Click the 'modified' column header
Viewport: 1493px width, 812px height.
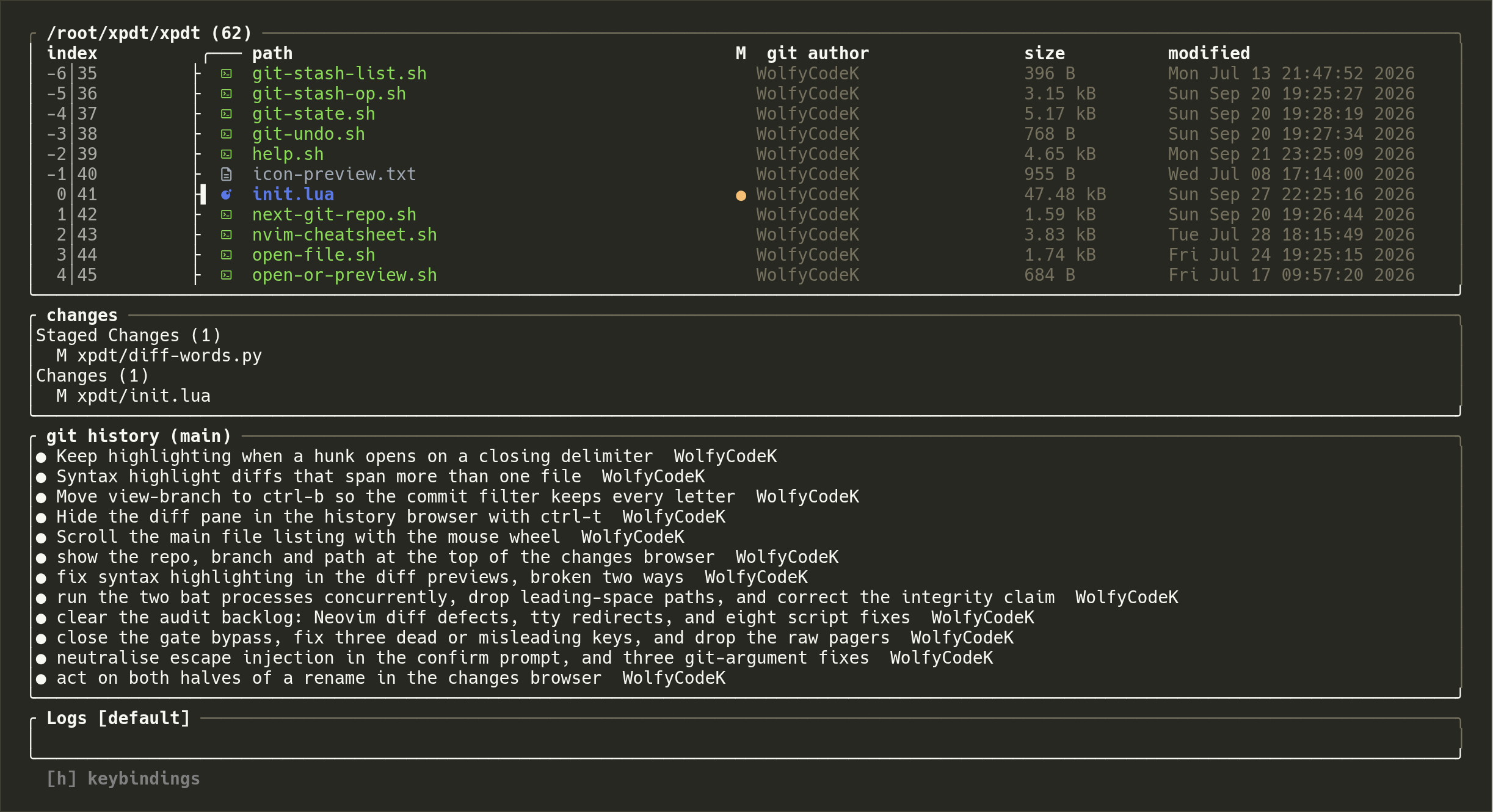1209,54
